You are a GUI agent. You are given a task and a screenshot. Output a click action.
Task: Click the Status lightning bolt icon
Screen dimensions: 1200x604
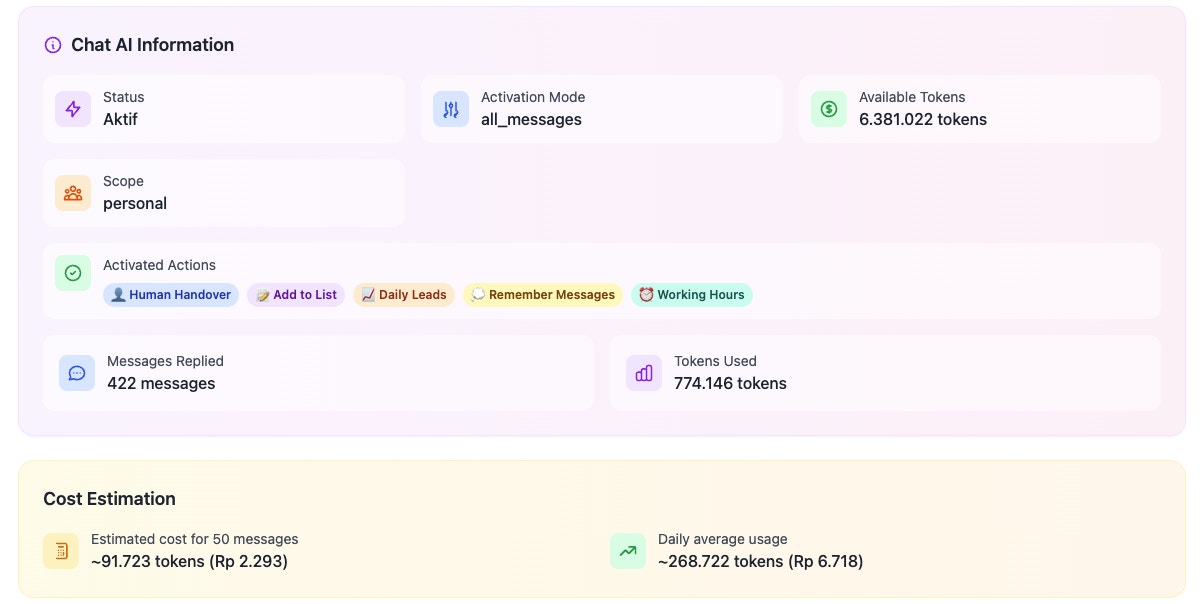[x=72, y=108]
